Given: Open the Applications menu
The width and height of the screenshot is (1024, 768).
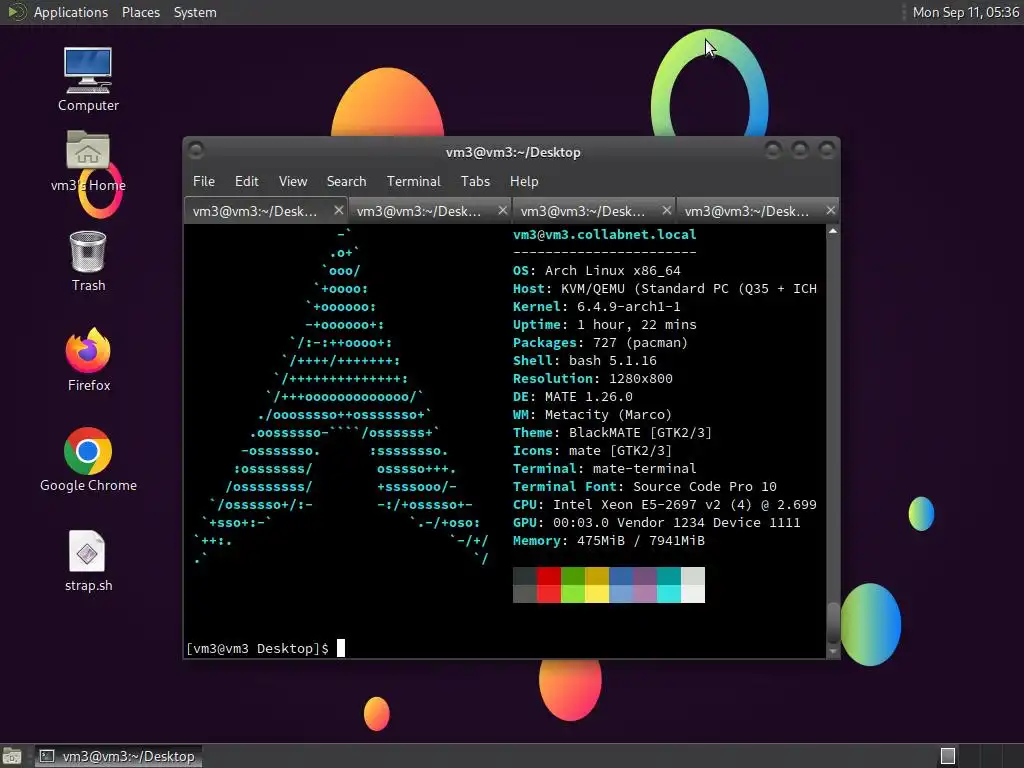Looking at the screenshot, I should (71, 12).
